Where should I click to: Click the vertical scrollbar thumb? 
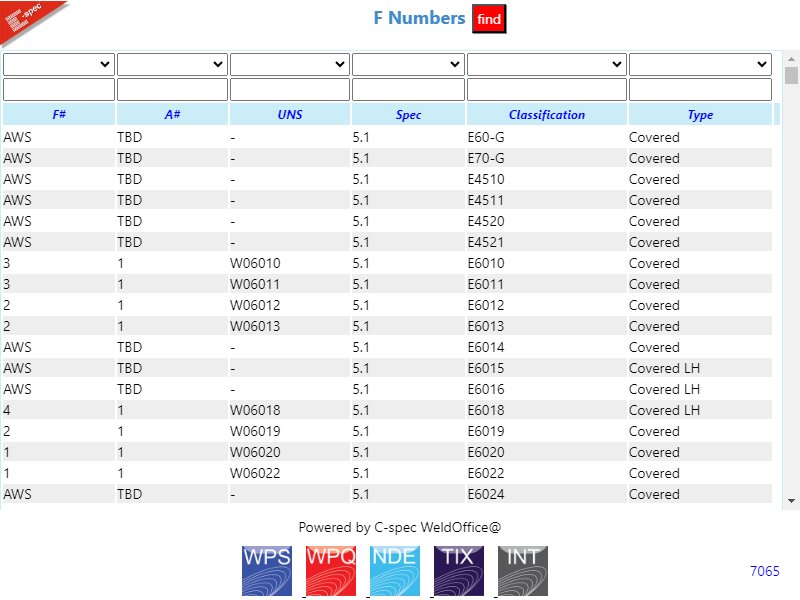tap(791, 75)
